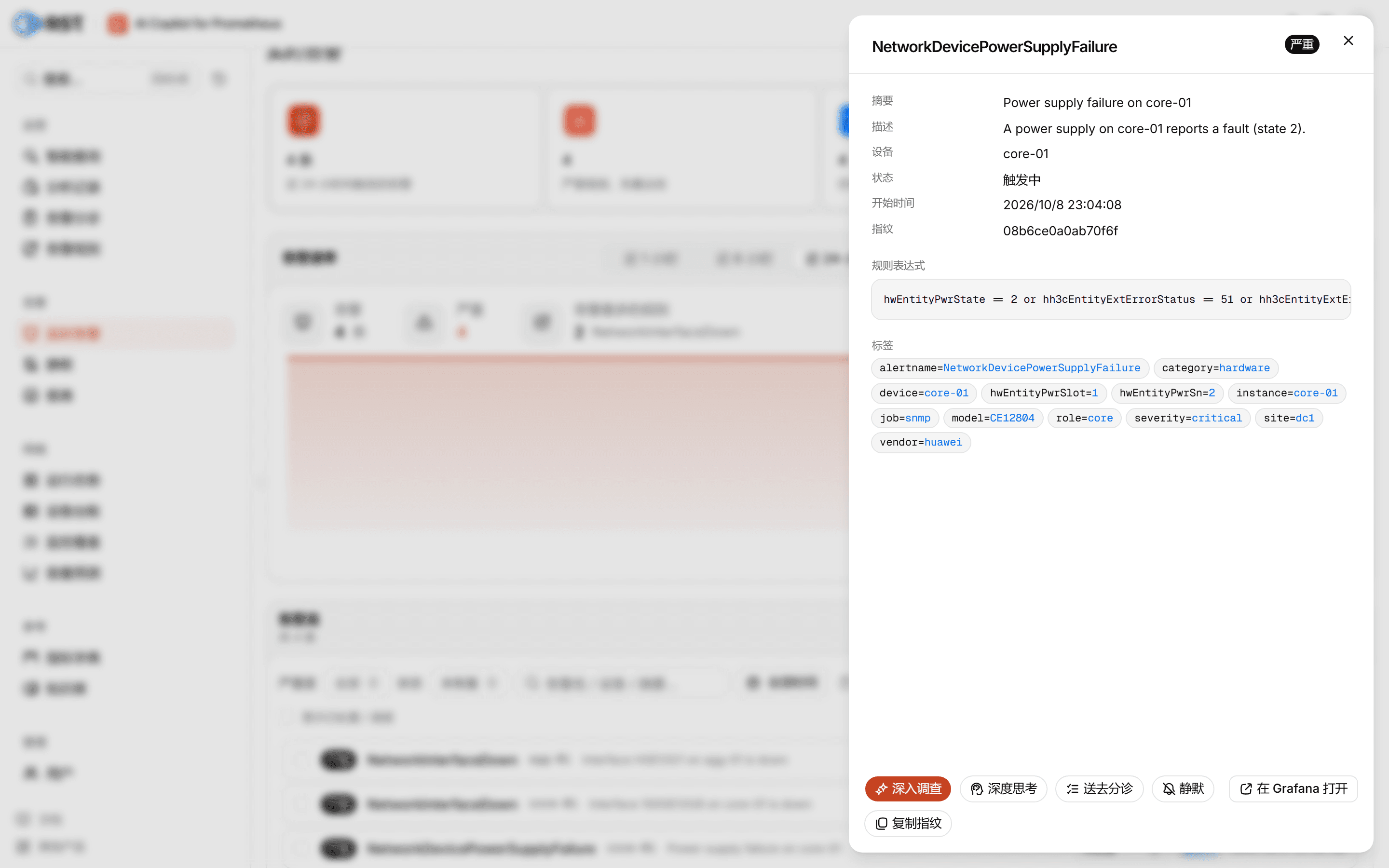Click the brain icon in 深度思考
1389x868 pixels.
(x=977, y=789)
